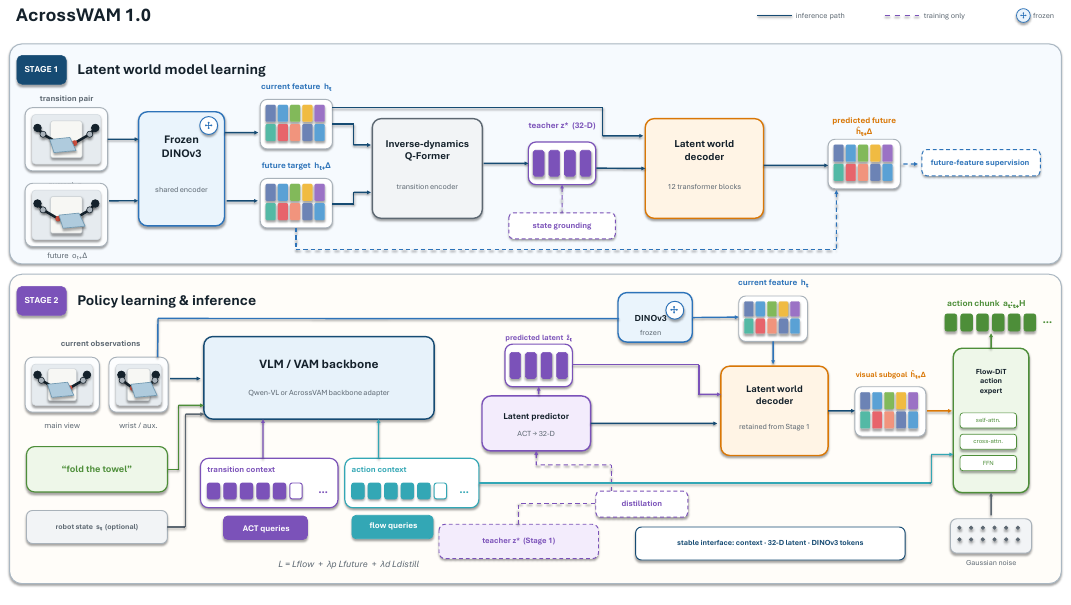Screen dimensions: 1071x605
Task: Click the "Flow-DiT action expert" label
Action: coord(990,381)
